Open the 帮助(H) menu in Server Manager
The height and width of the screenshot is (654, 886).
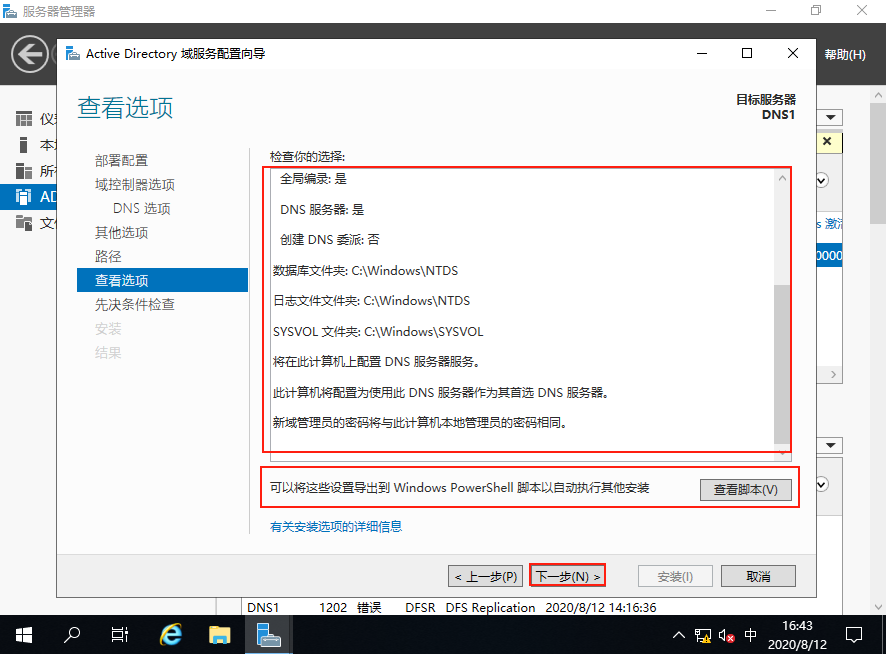(x=845, y=54)
